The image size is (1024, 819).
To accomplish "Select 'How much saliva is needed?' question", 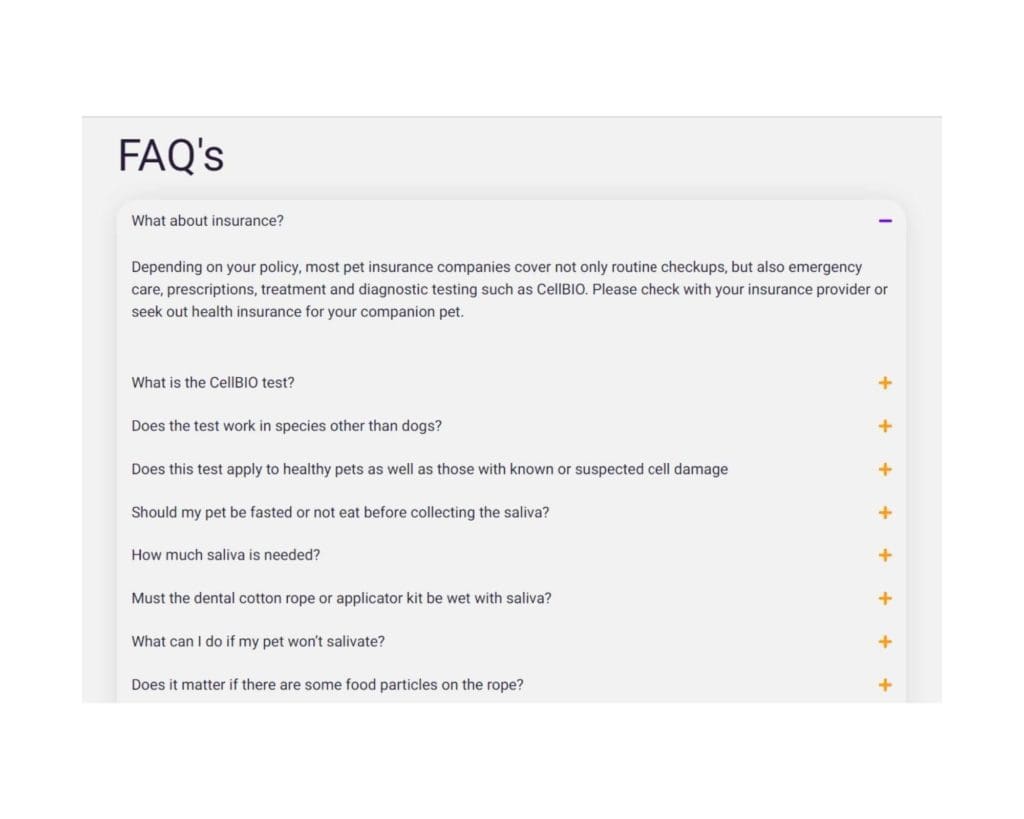I will [511, 555].
